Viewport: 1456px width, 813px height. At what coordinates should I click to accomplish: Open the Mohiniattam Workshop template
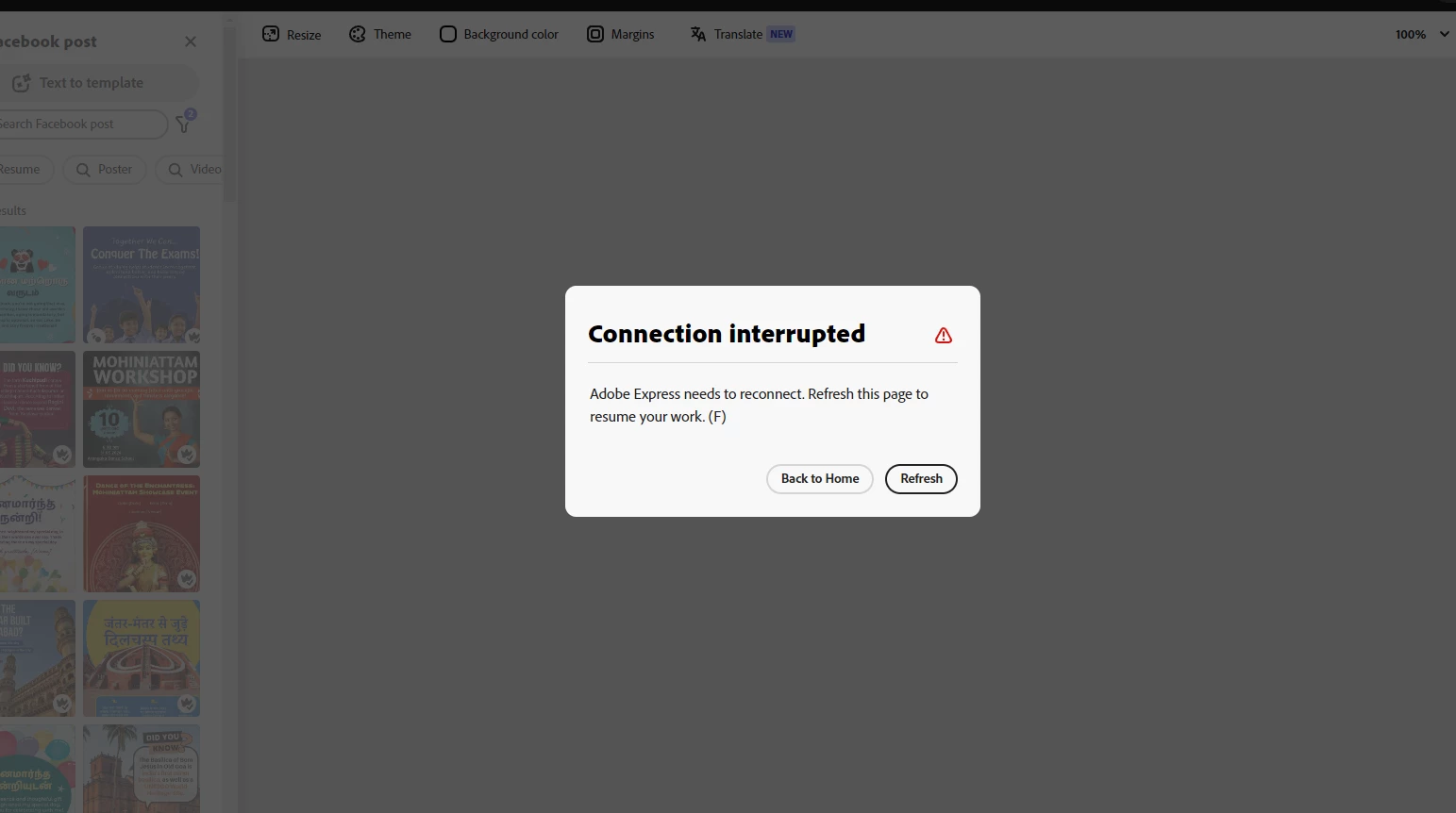[x=142, y=409]
